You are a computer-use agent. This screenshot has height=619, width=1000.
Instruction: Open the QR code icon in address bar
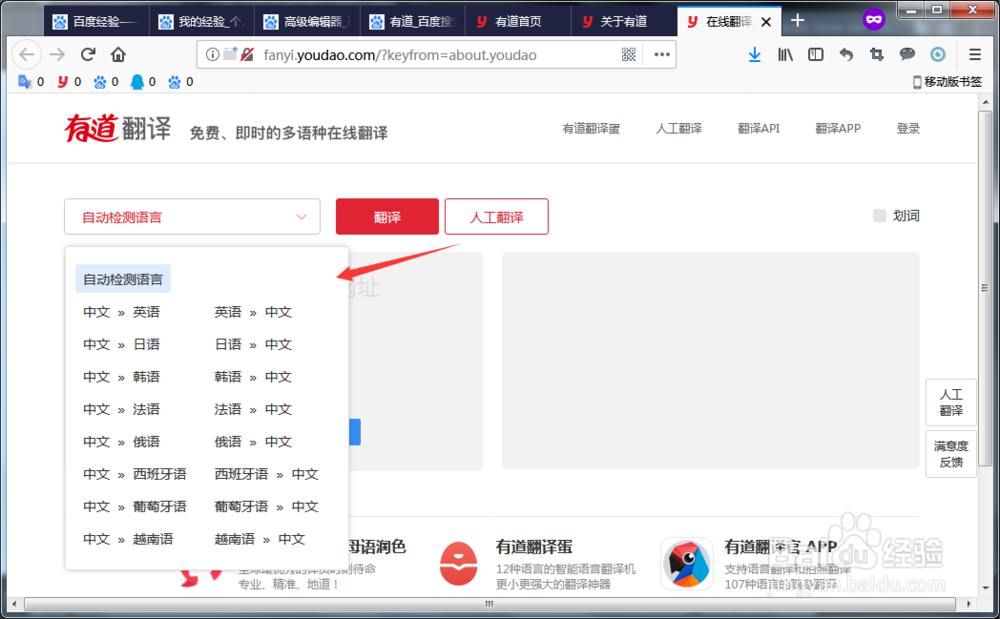pos(629,55)
